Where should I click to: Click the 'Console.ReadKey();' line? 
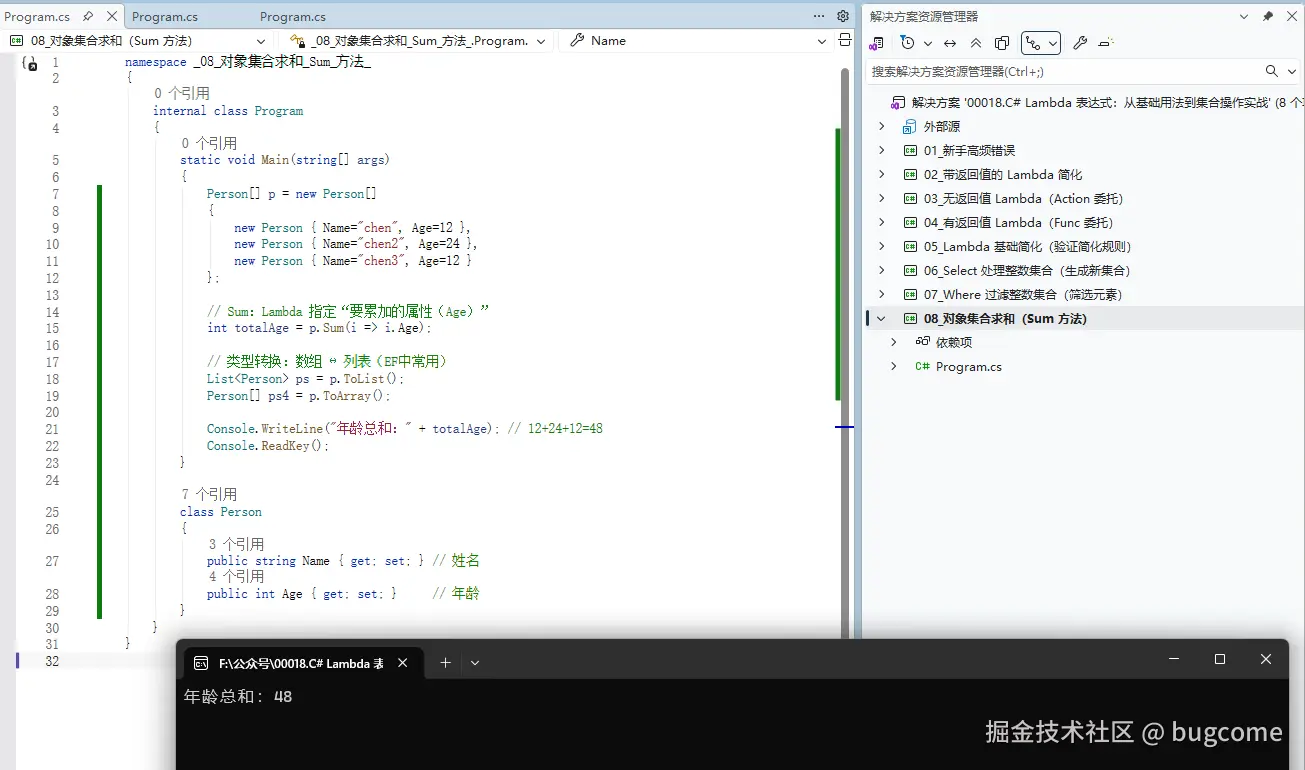click(x=267, y=446)
